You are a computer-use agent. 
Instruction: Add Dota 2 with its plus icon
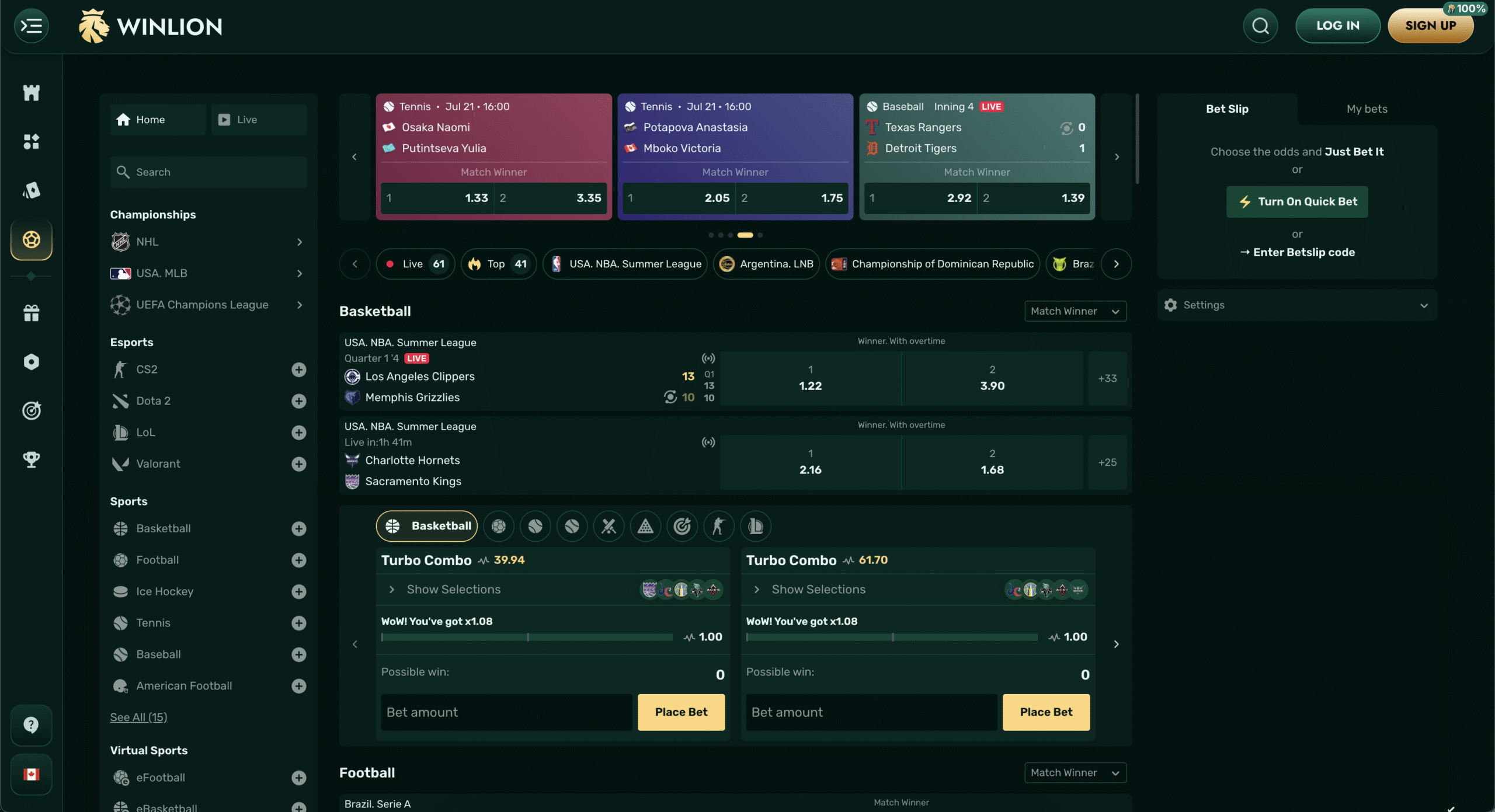299,401
